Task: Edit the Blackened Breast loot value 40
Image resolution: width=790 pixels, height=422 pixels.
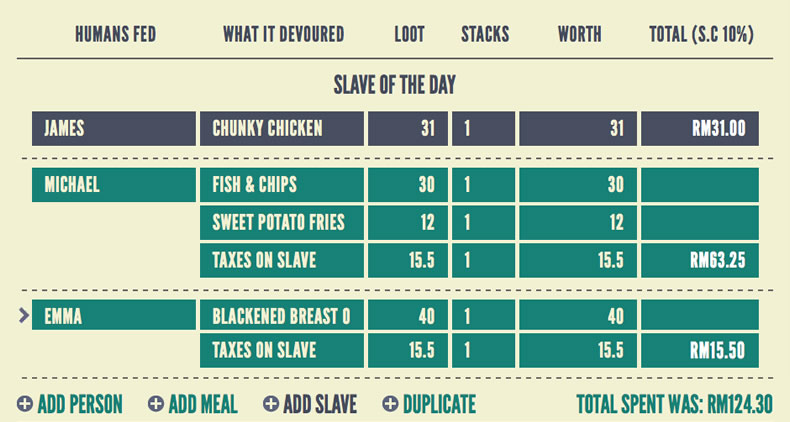Action: click(x=408, y=315)
